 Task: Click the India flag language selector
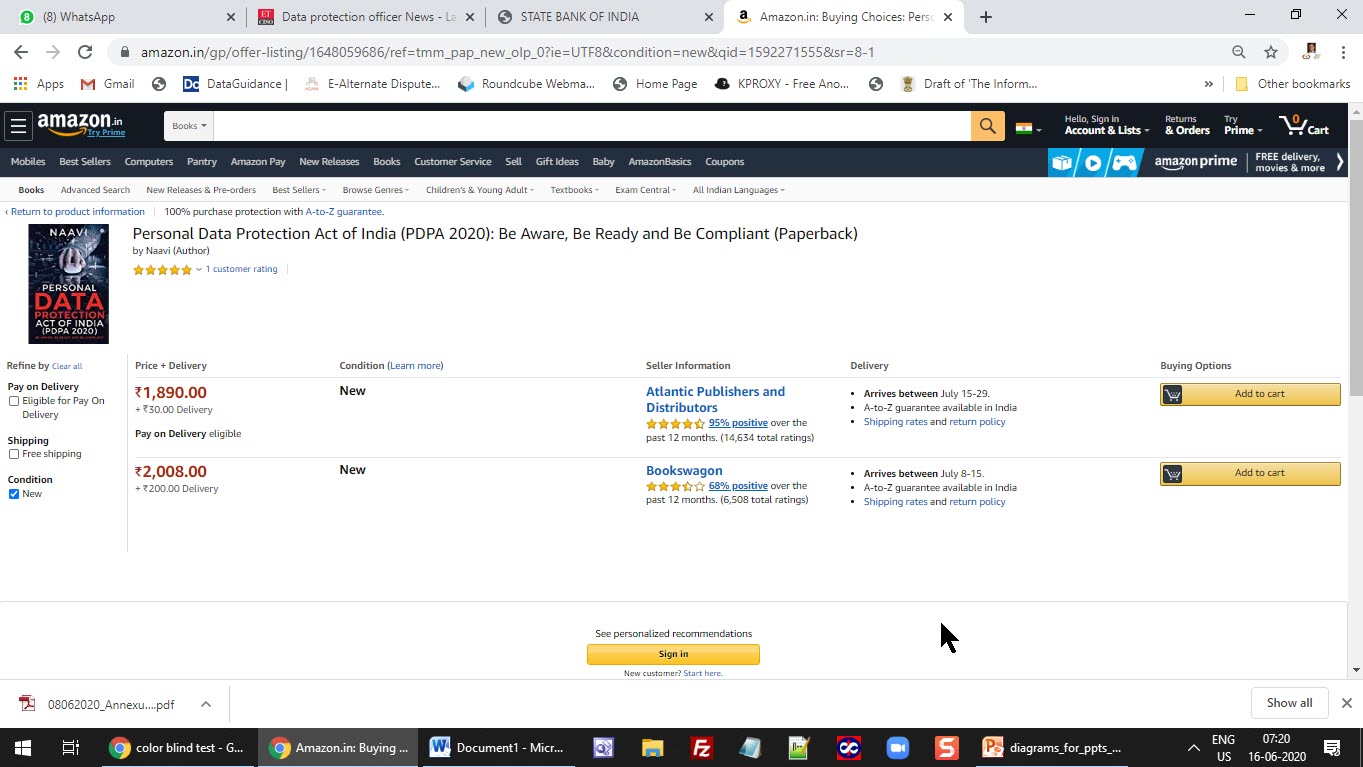1028,128
